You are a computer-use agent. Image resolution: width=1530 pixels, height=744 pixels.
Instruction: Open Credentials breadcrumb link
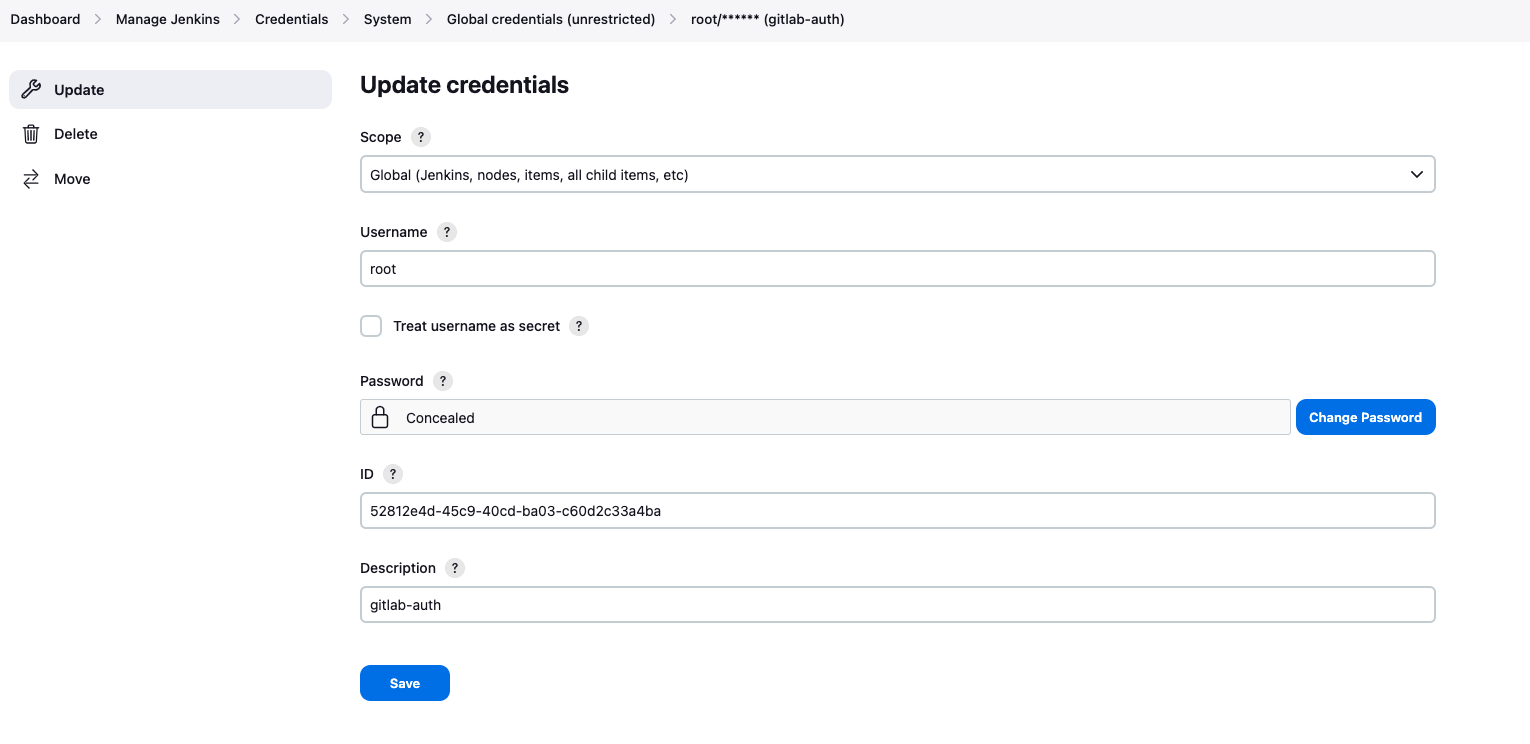point(292,19)
